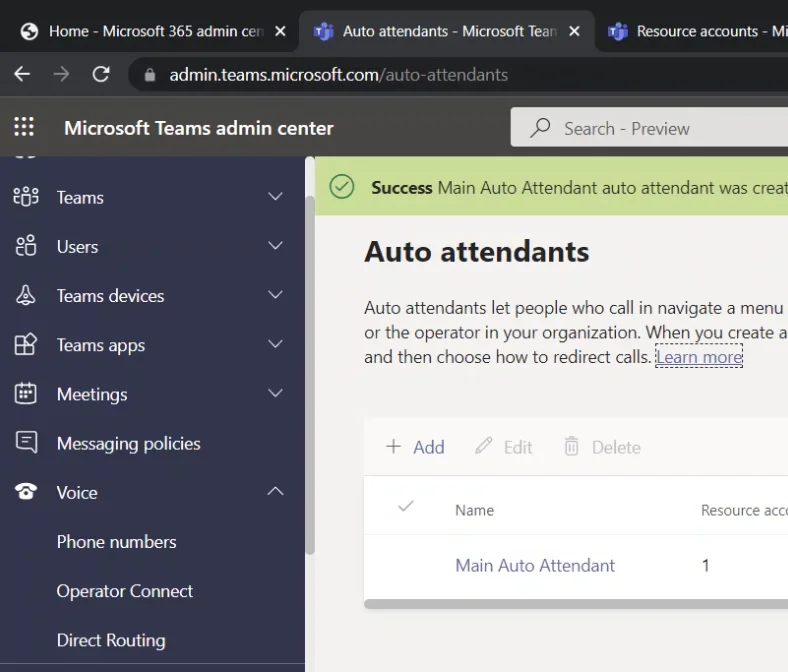Switch to the Home - Microsoft 365 admin center tab

point(140,31)
